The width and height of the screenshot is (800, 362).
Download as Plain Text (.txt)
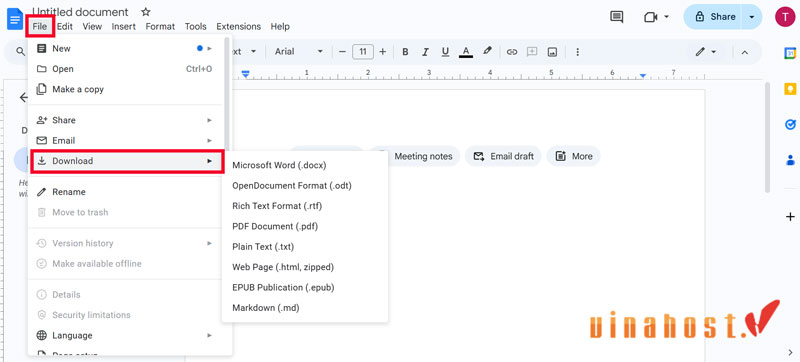coord(305,247)
